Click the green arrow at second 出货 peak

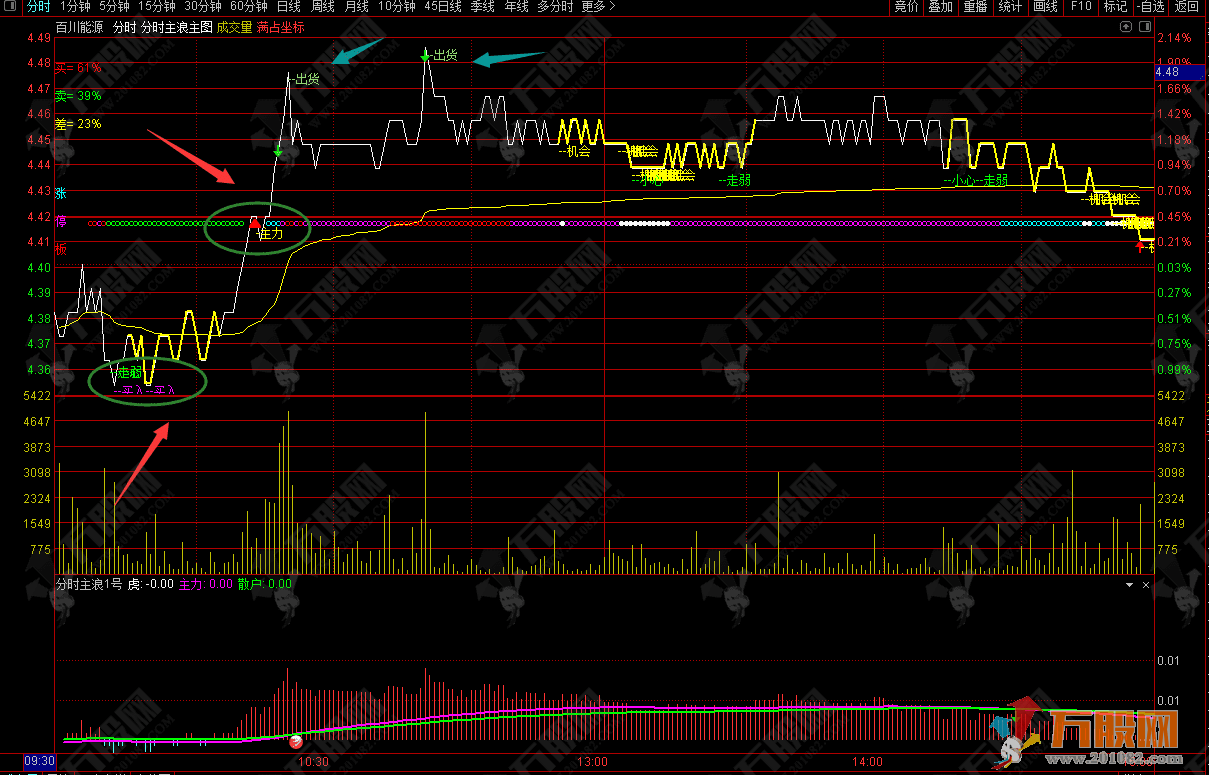426,56
